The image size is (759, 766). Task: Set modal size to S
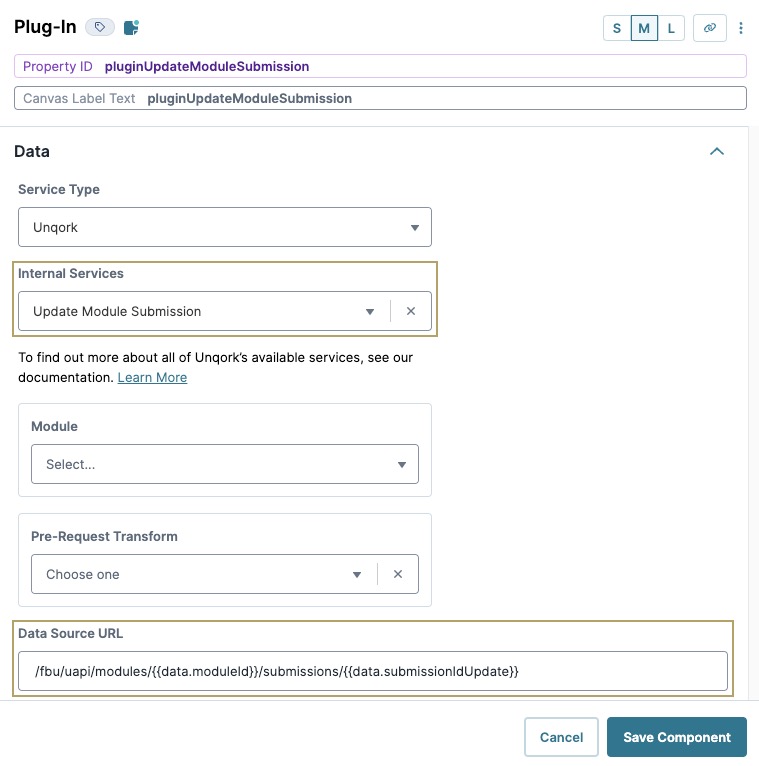click(x=617, y=28)
